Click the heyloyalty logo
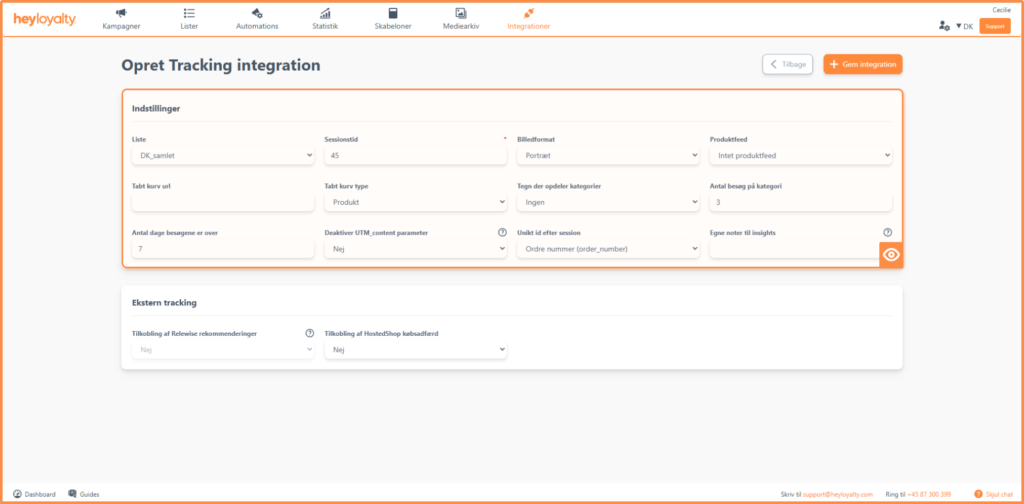1024x504 pixels. pyautogui.click(x=44, y=19)
